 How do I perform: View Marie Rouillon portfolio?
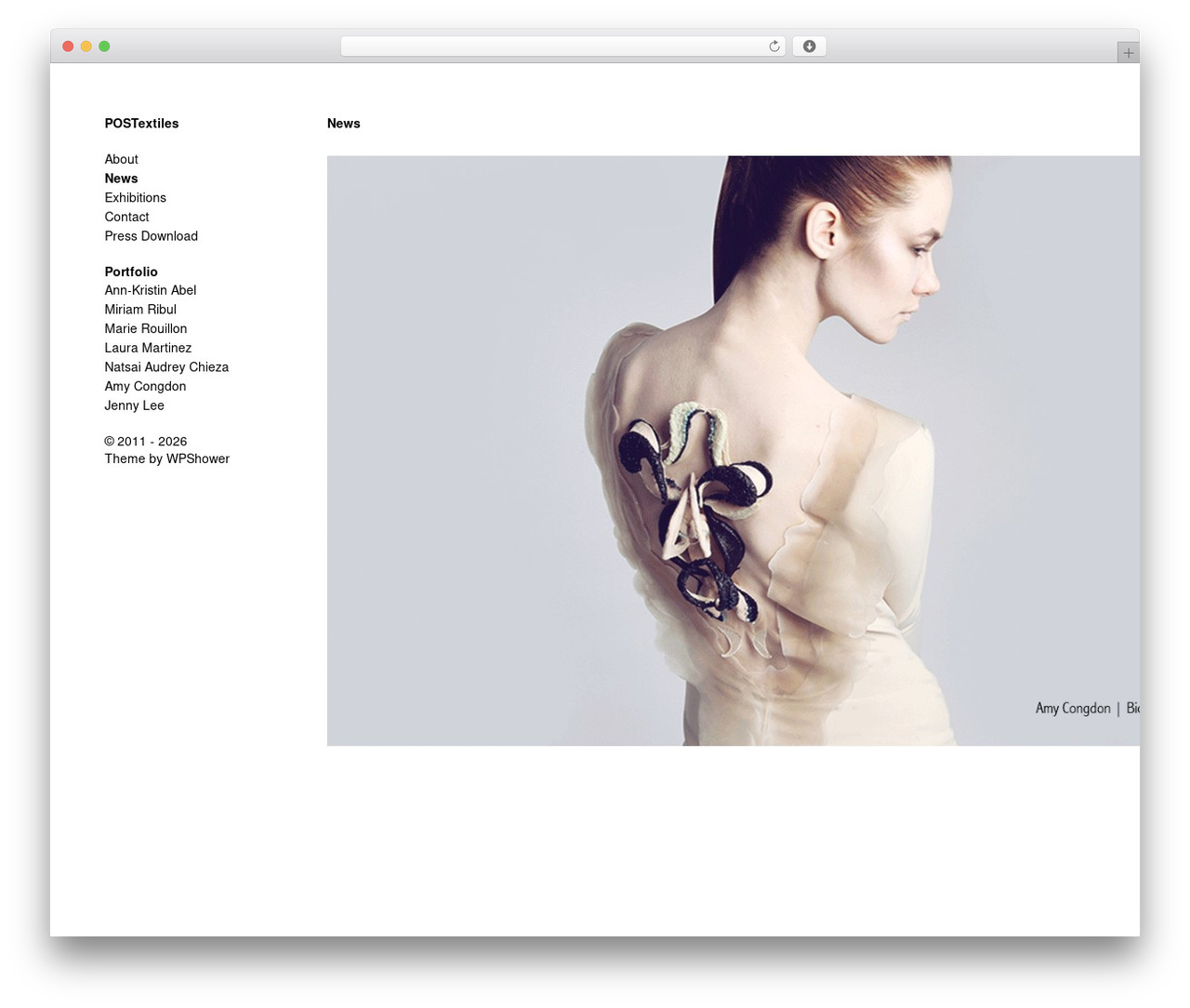pyautogui.click(x=145, y=329)
